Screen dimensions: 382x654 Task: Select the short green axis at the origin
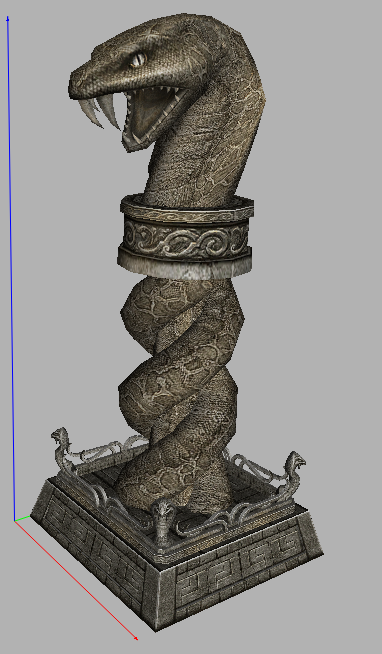pos(22,518)
